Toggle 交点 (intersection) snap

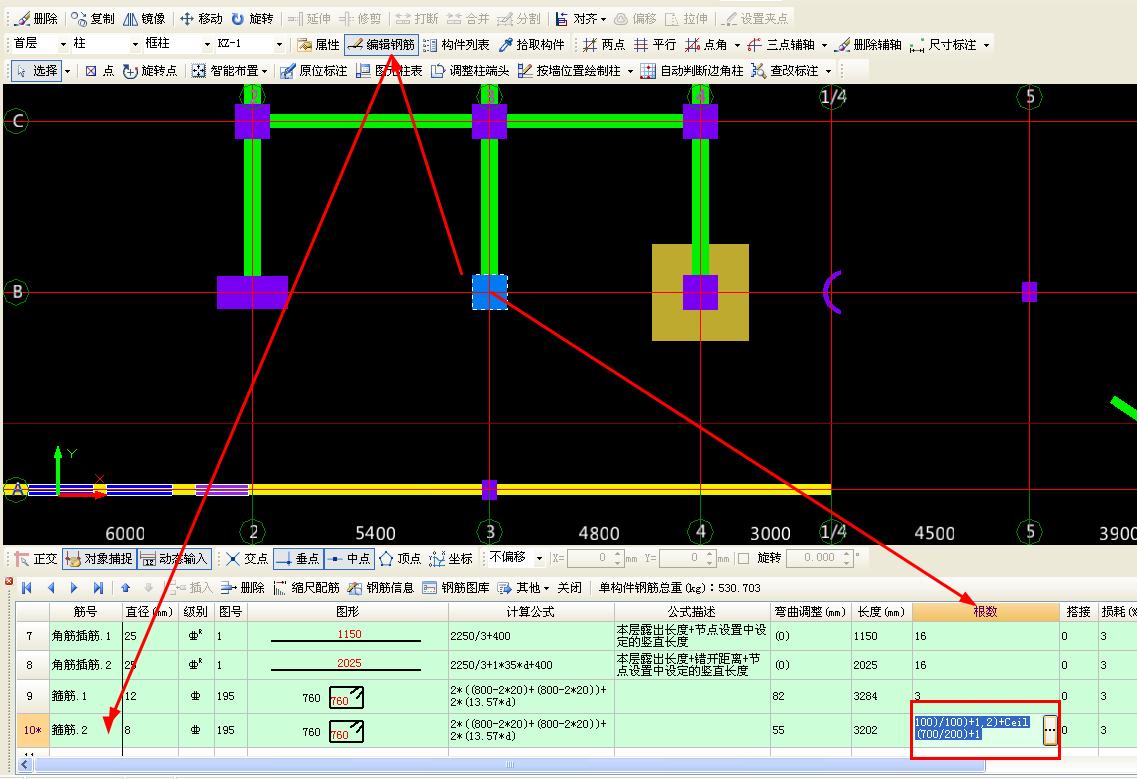pyautogui.click(x=247, y=559)
